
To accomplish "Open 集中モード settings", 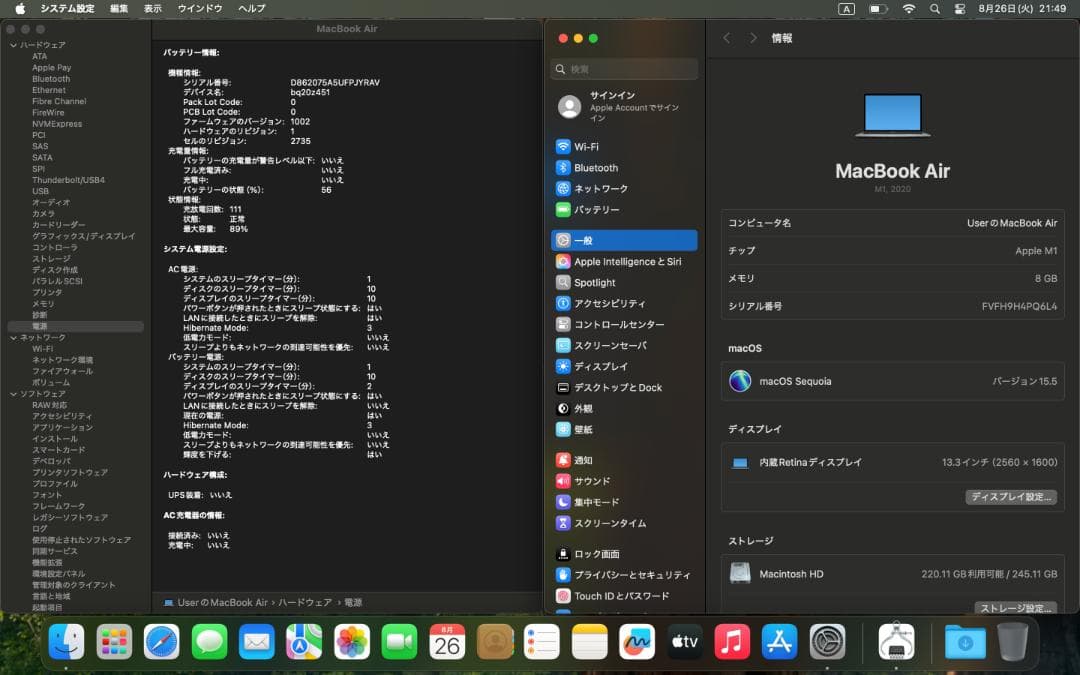I will tap(624, 502).
